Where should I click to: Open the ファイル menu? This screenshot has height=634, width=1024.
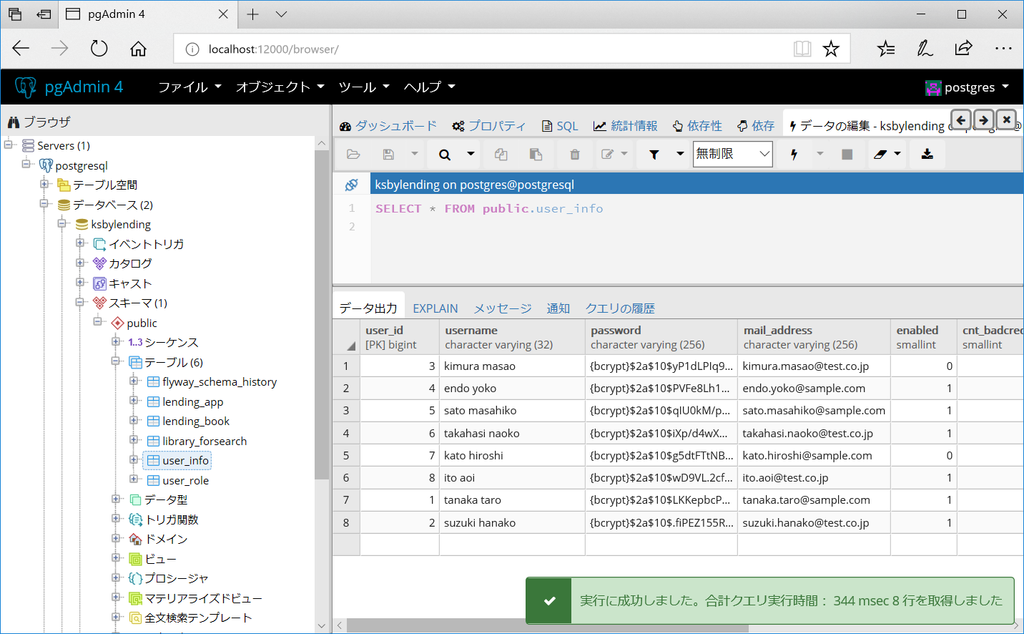click(189, 87)
